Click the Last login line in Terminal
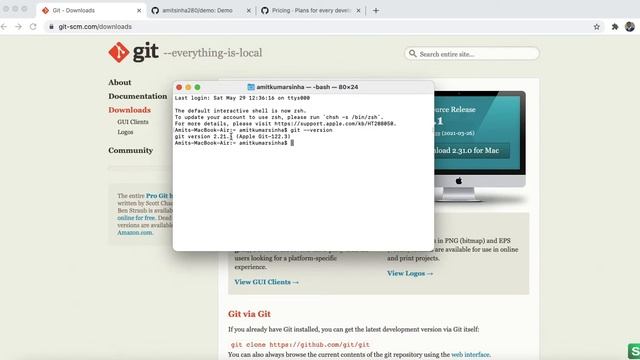Image resolution: width=640 pixels, height=360 pixels. pos(242,98)
